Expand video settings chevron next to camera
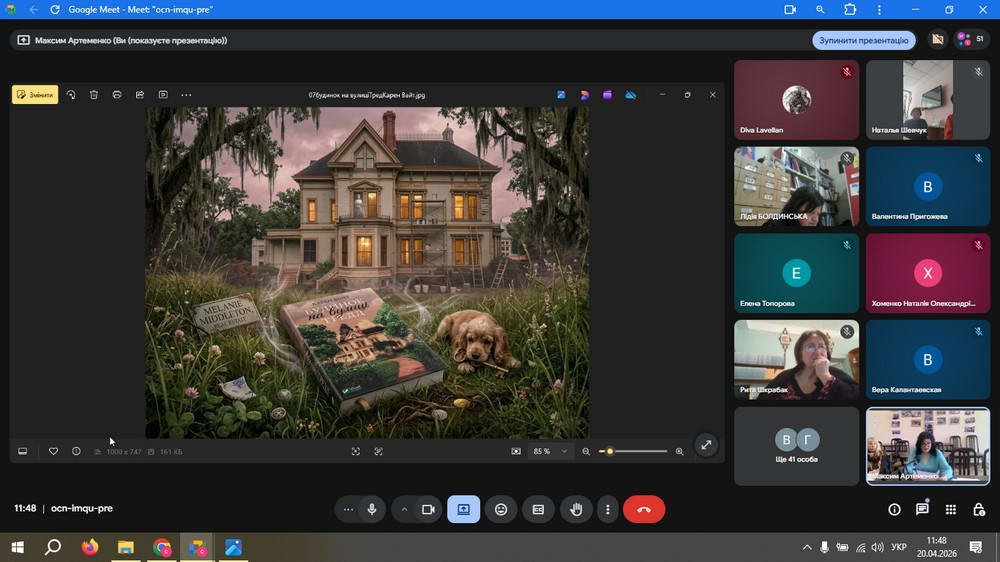Screen dimensions: 1000x562 404,509
